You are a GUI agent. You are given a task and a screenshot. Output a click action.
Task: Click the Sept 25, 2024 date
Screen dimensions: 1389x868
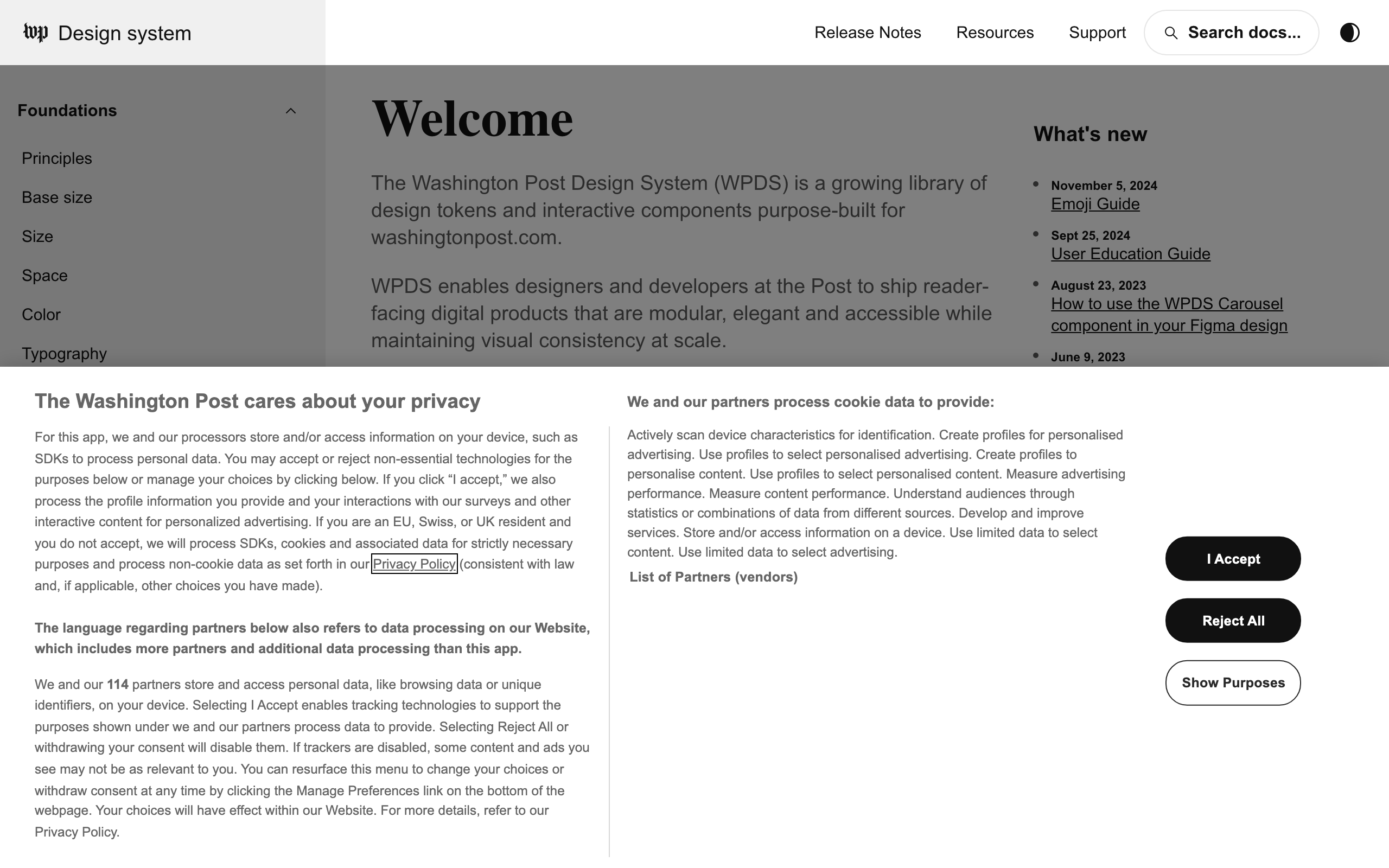tap(1090, 235)
